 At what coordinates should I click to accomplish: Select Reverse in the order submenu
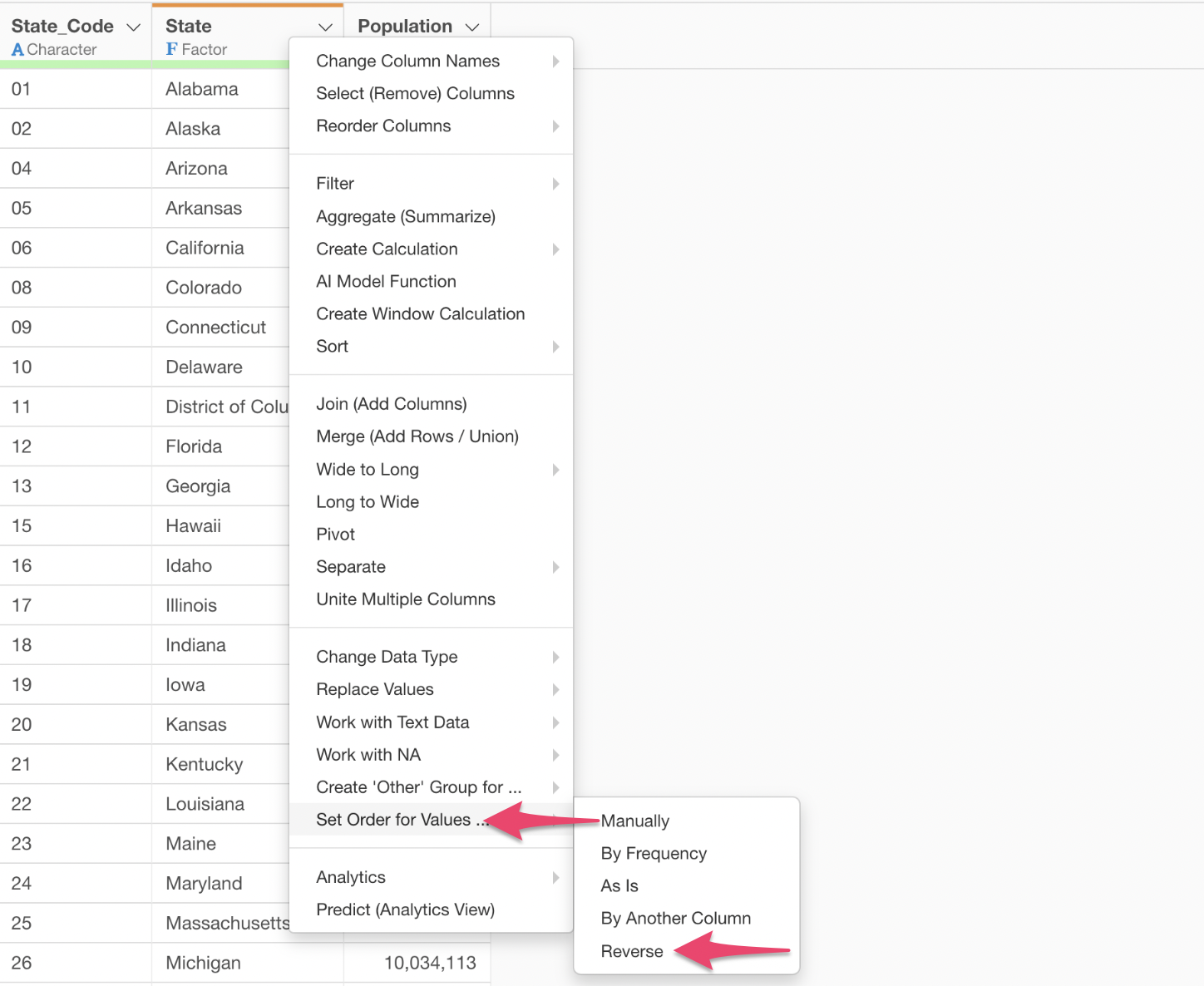point(632,952)
